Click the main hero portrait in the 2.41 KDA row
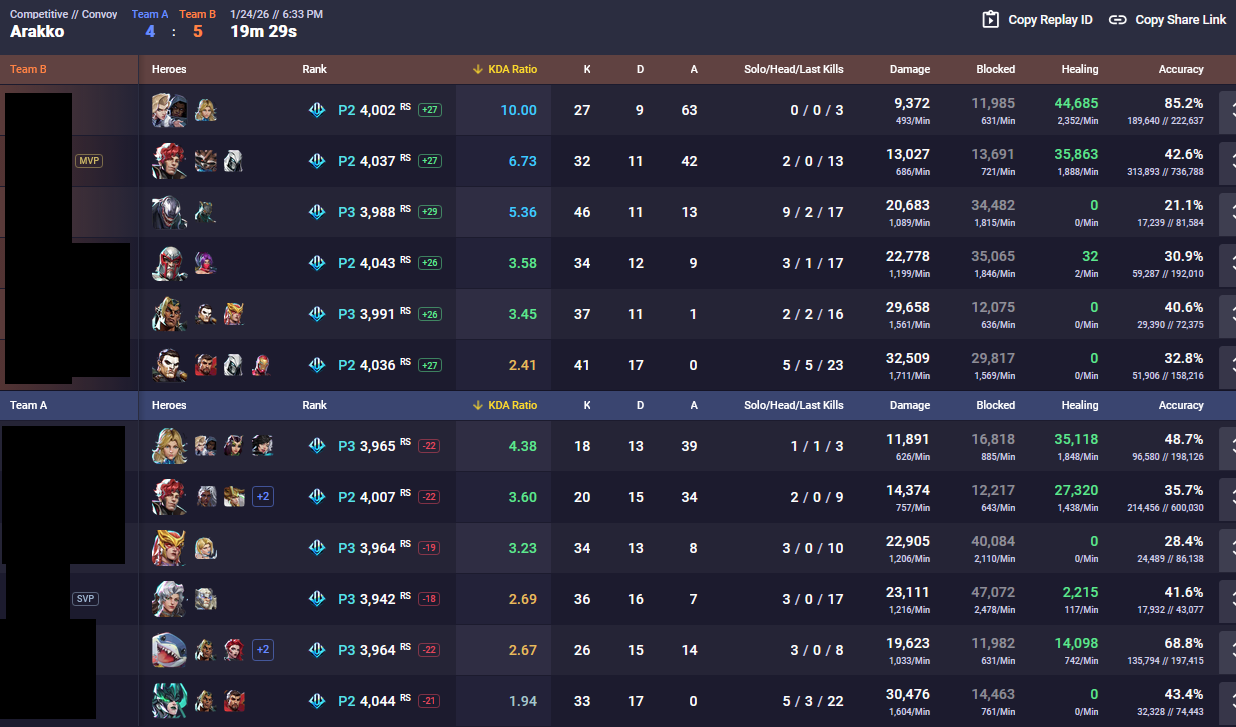The width and height of the screenshot is (1236, 727). 169,365
